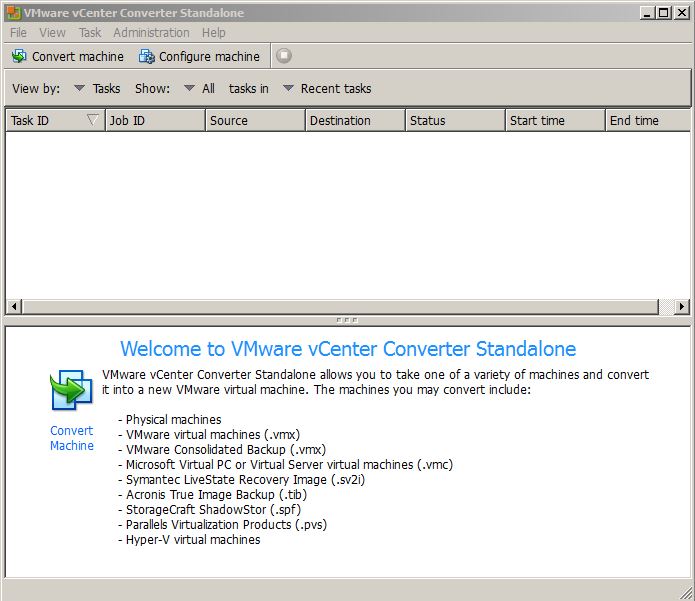Screen dimensions: 695x601
Task: Click the horizontal scrollbar left arrow
Action: tap(14, 306)
